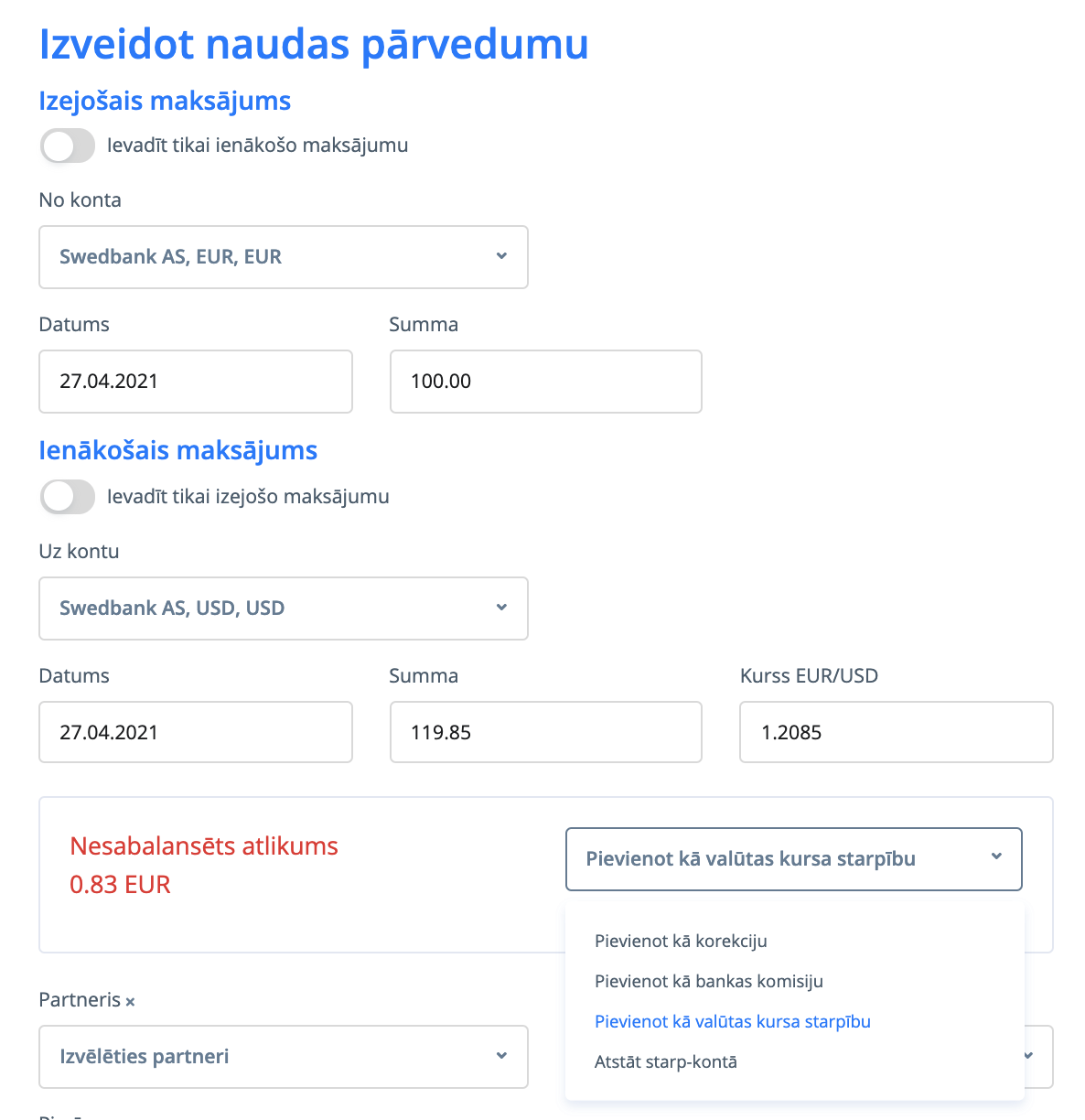Click the outgoing payment date field
The height and width of the screenshot is (1120, 1085).
click(195, 382)
